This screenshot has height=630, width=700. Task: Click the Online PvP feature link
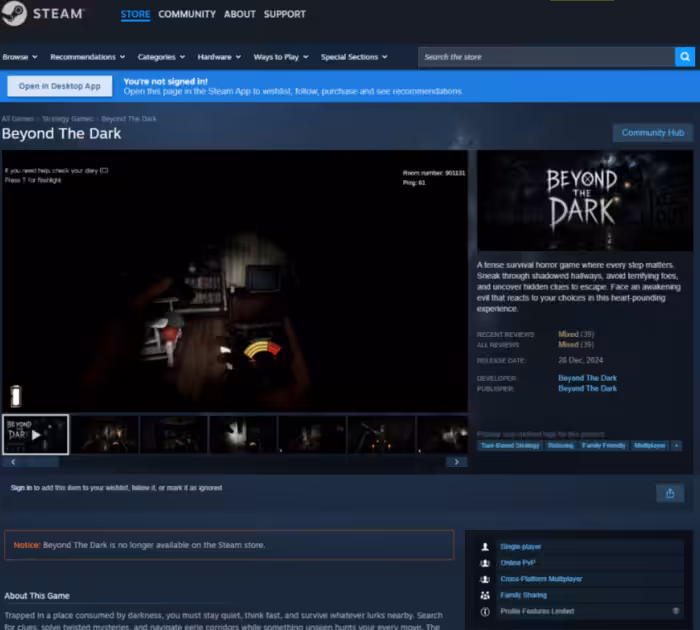tap(518, 563)
